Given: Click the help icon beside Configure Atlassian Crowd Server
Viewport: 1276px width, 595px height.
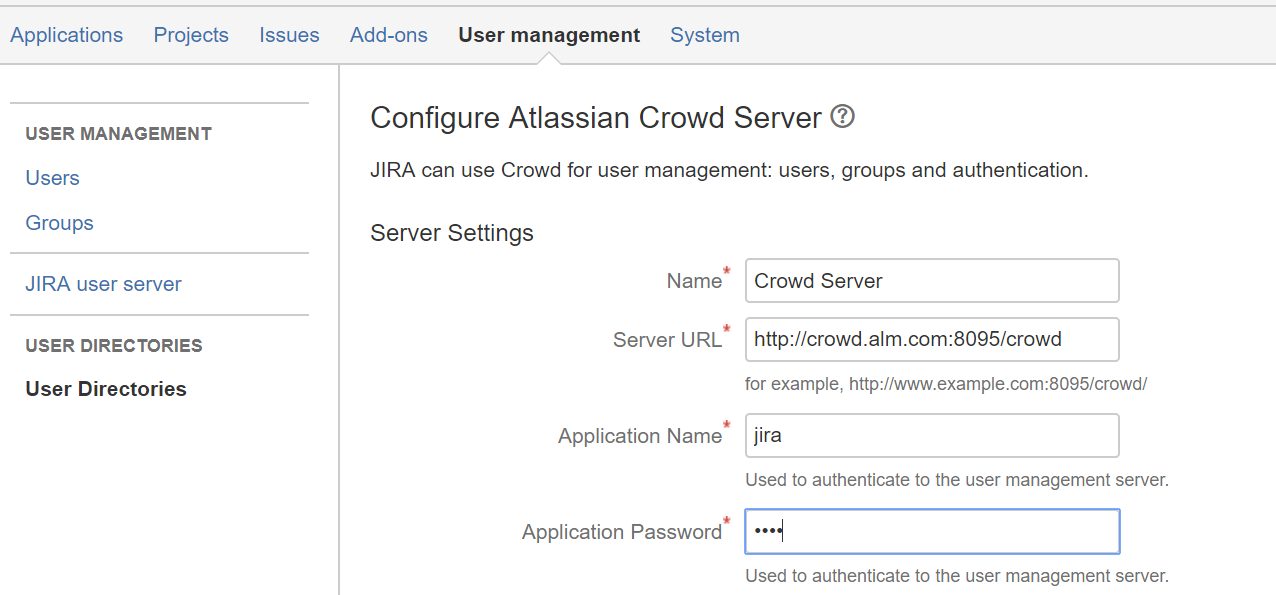Looking at the screenshot, I should [843, 117].
